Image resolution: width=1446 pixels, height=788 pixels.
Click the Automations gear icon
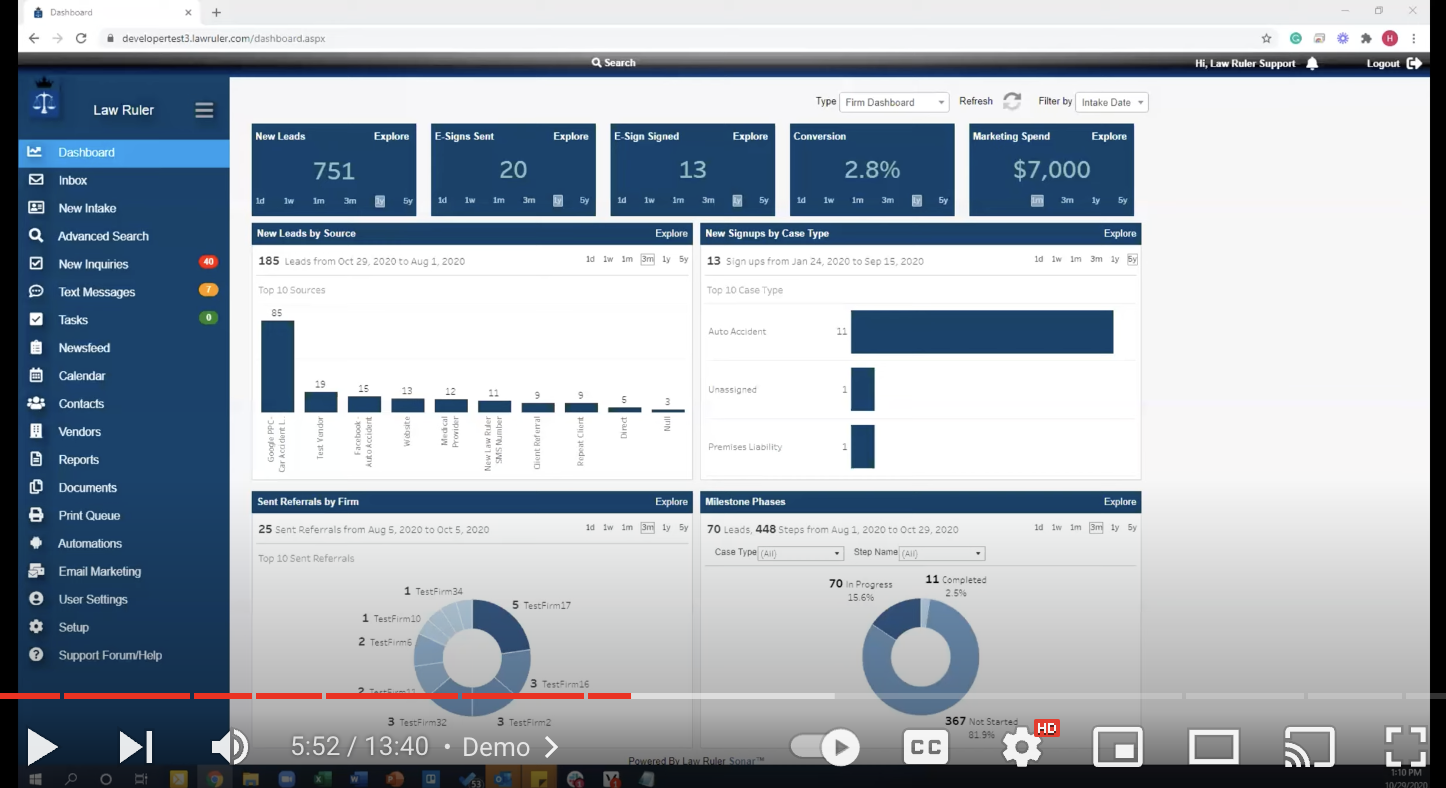tap(36, 544)
